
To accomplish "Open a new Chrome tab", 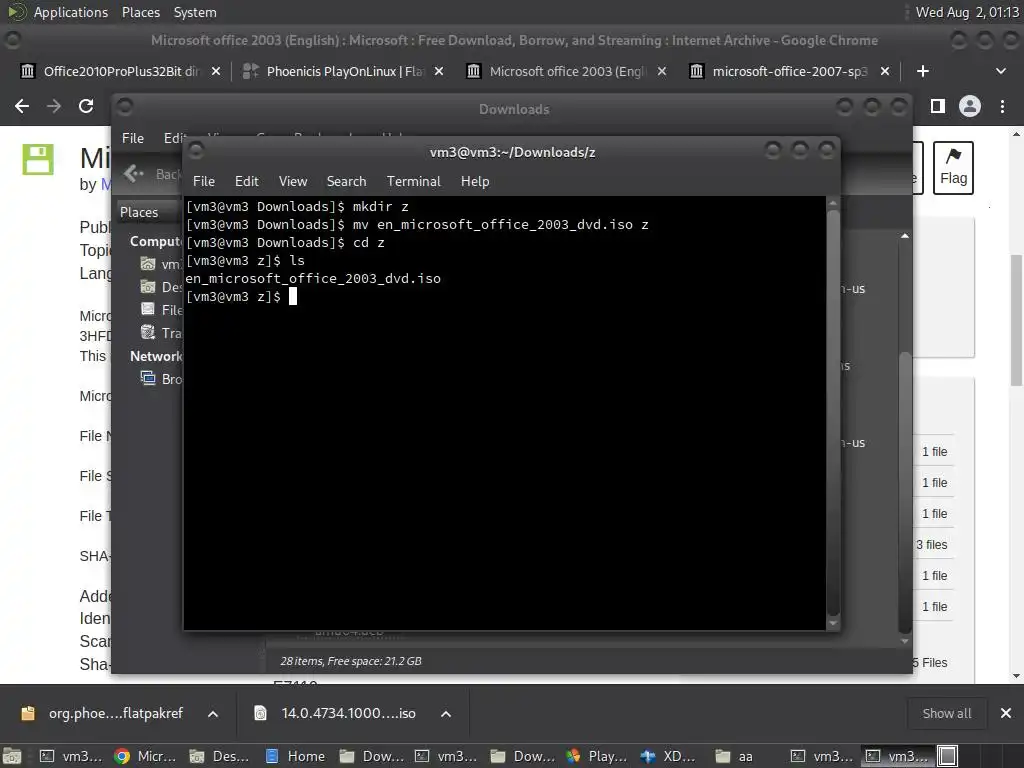I will (x=922, y=71).
